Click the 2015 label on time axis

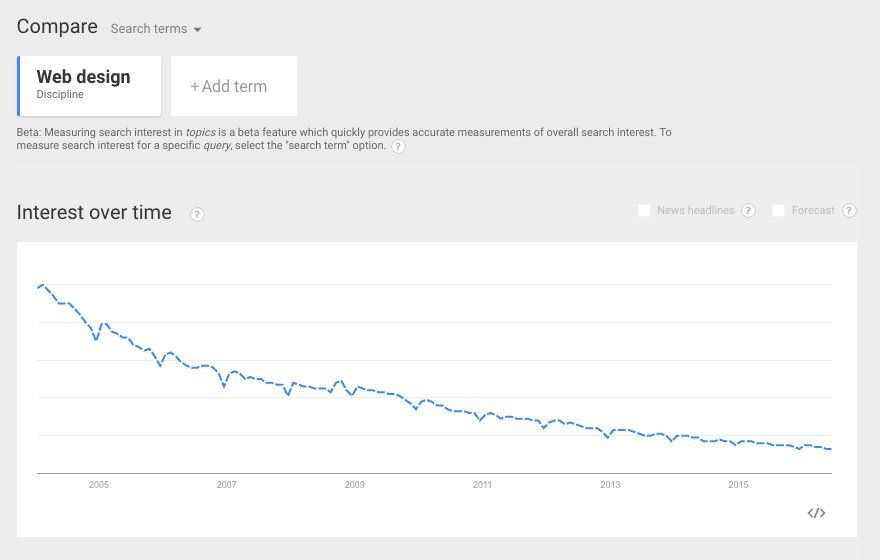(739, 485)
